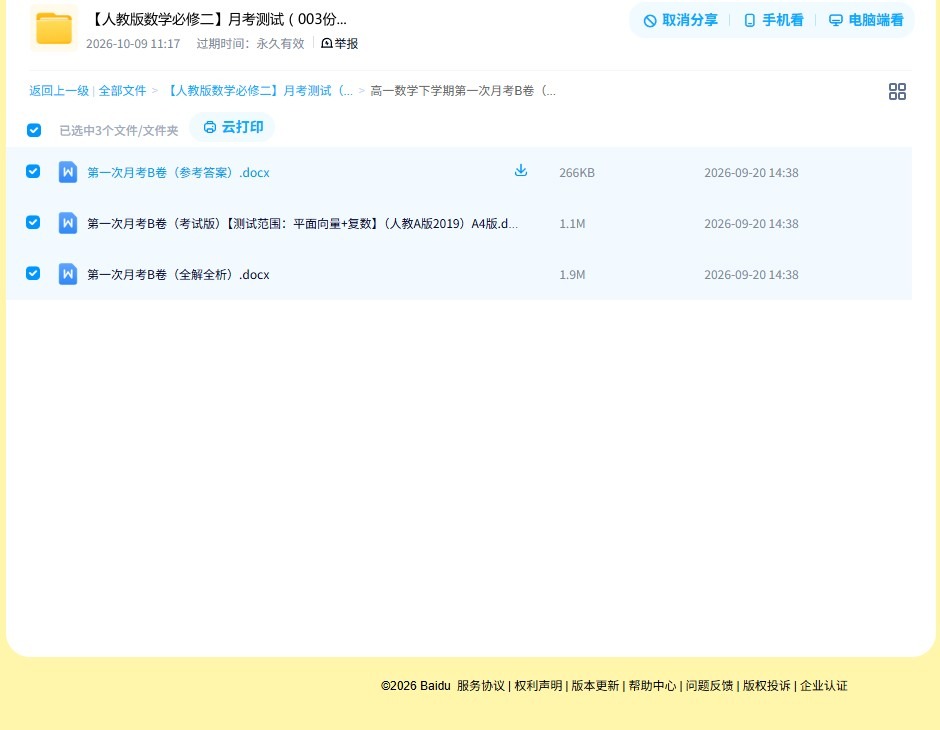Image resolution: width=940 pixels, height=730 pixels.
Task: Uncheck the 参考答案 file checkbox
Action: pos(33,171)
